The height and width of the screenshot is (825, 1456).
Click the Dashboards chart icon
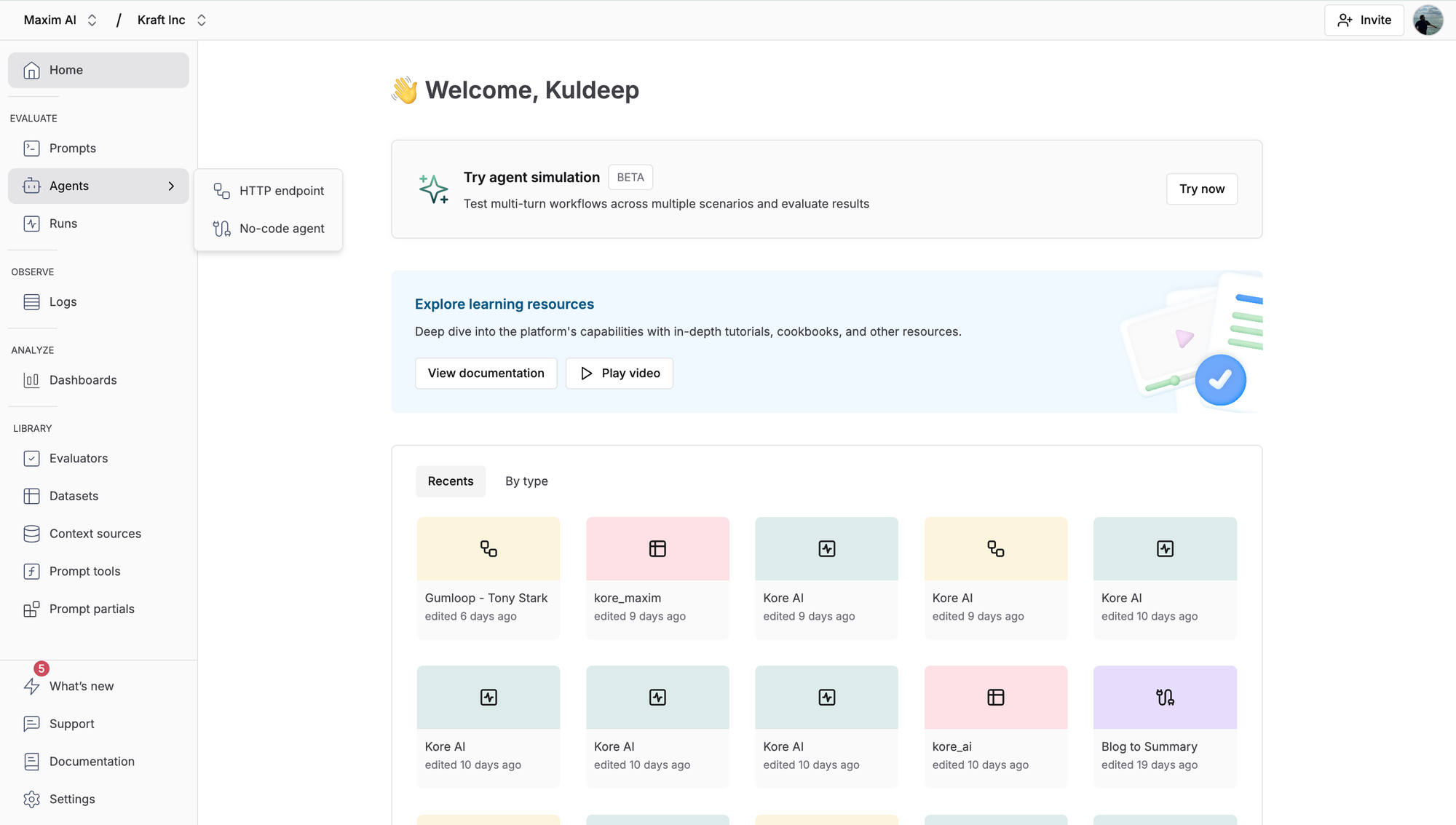coord(31,380)
